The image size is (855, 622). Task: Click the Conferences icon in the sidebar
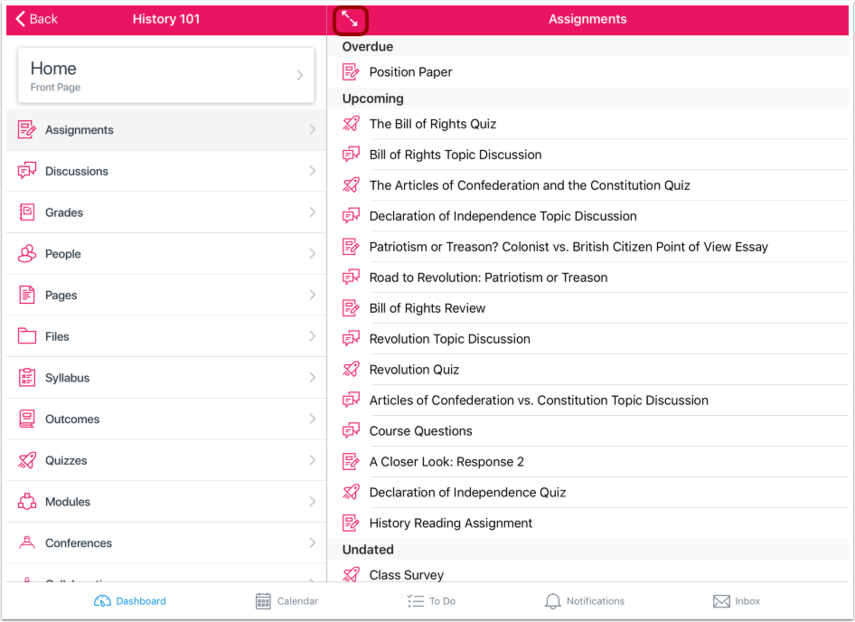click(x=27, y=542)
